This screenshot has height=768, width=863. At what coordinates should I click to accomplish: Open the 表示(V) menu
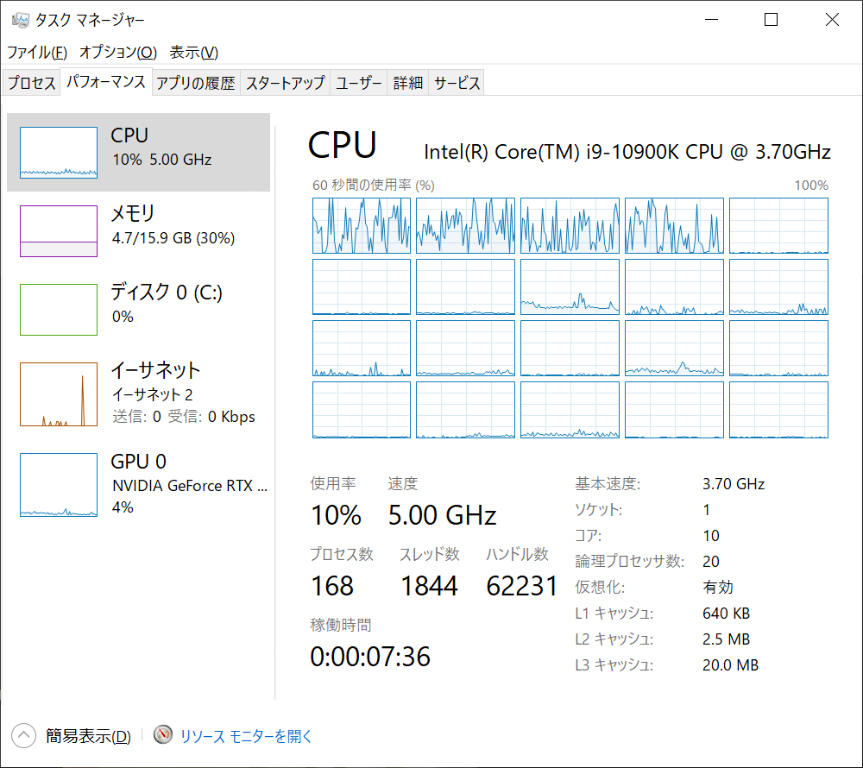(193, 52)
